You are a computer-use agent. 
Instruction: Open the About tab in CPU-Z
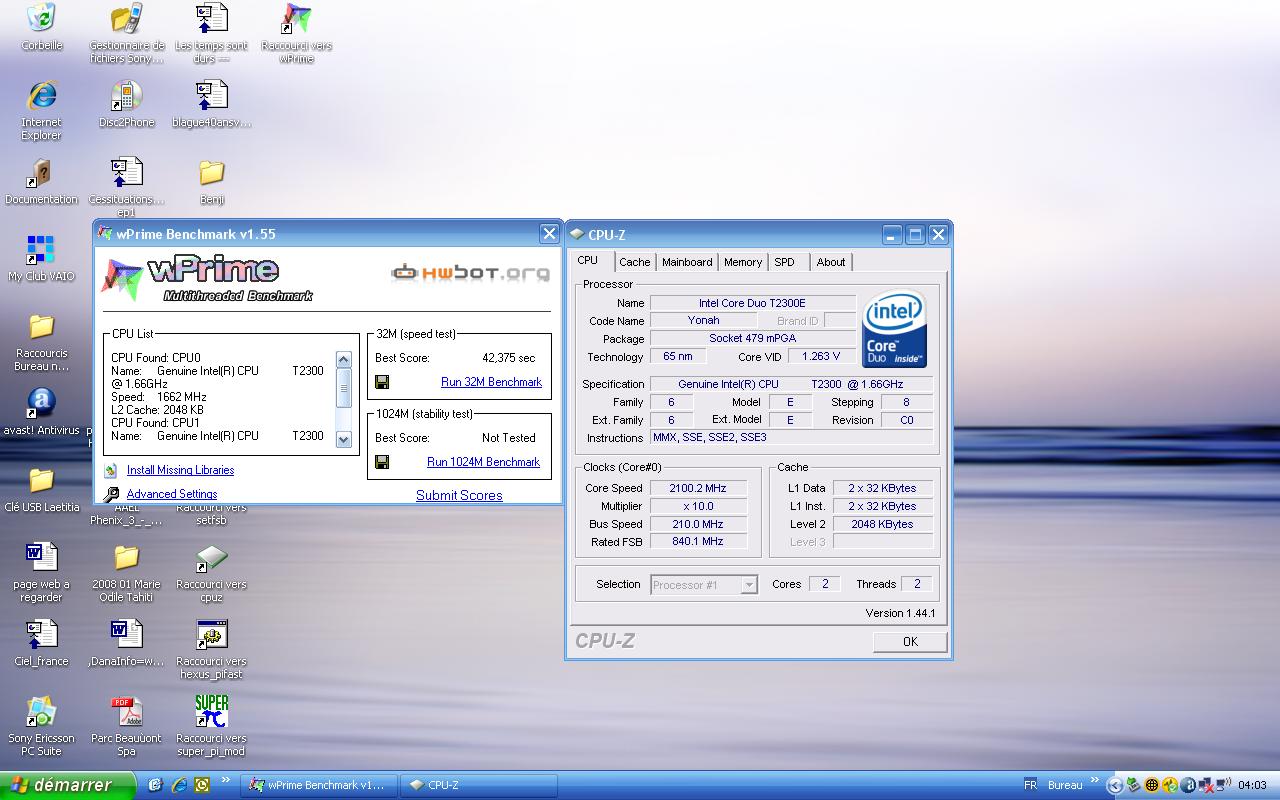(x=831, y=262)
